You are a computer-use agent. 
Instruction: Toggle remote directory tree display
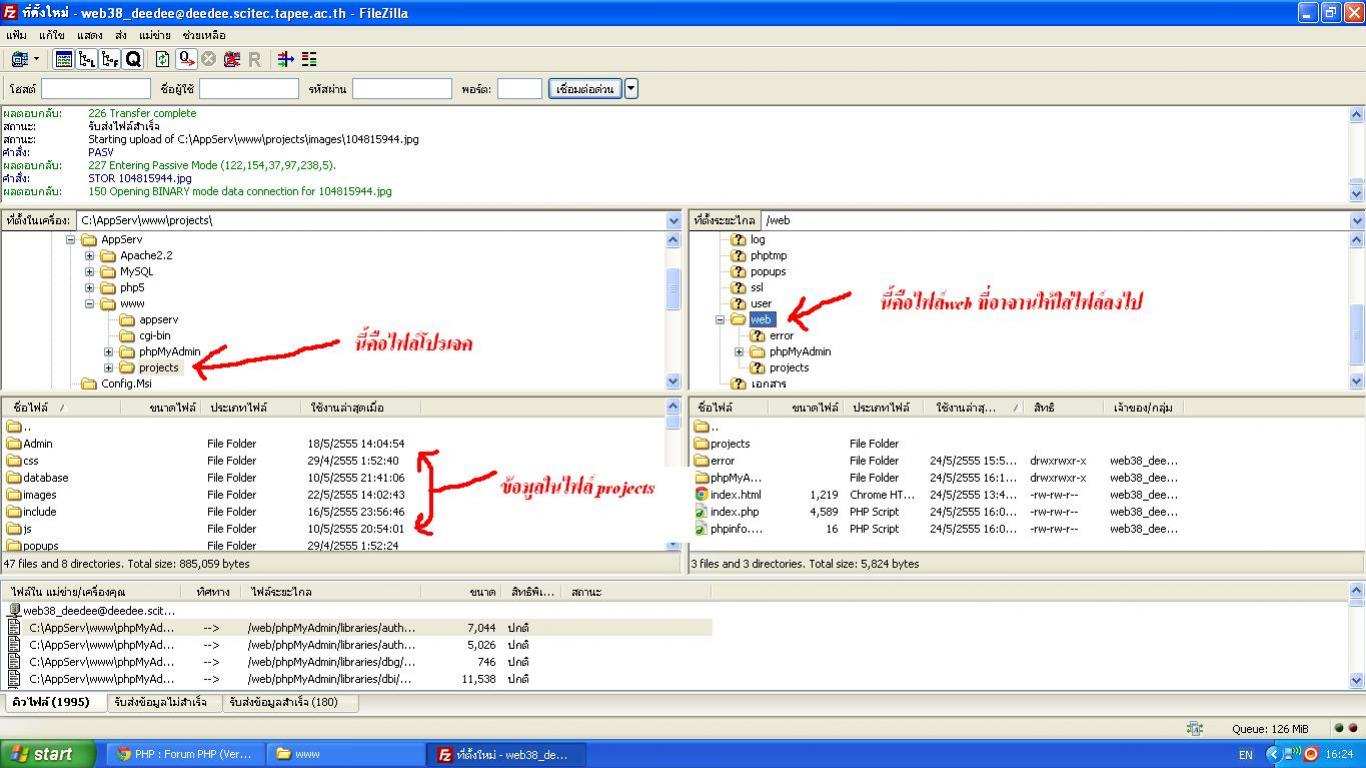pos(110,59)
